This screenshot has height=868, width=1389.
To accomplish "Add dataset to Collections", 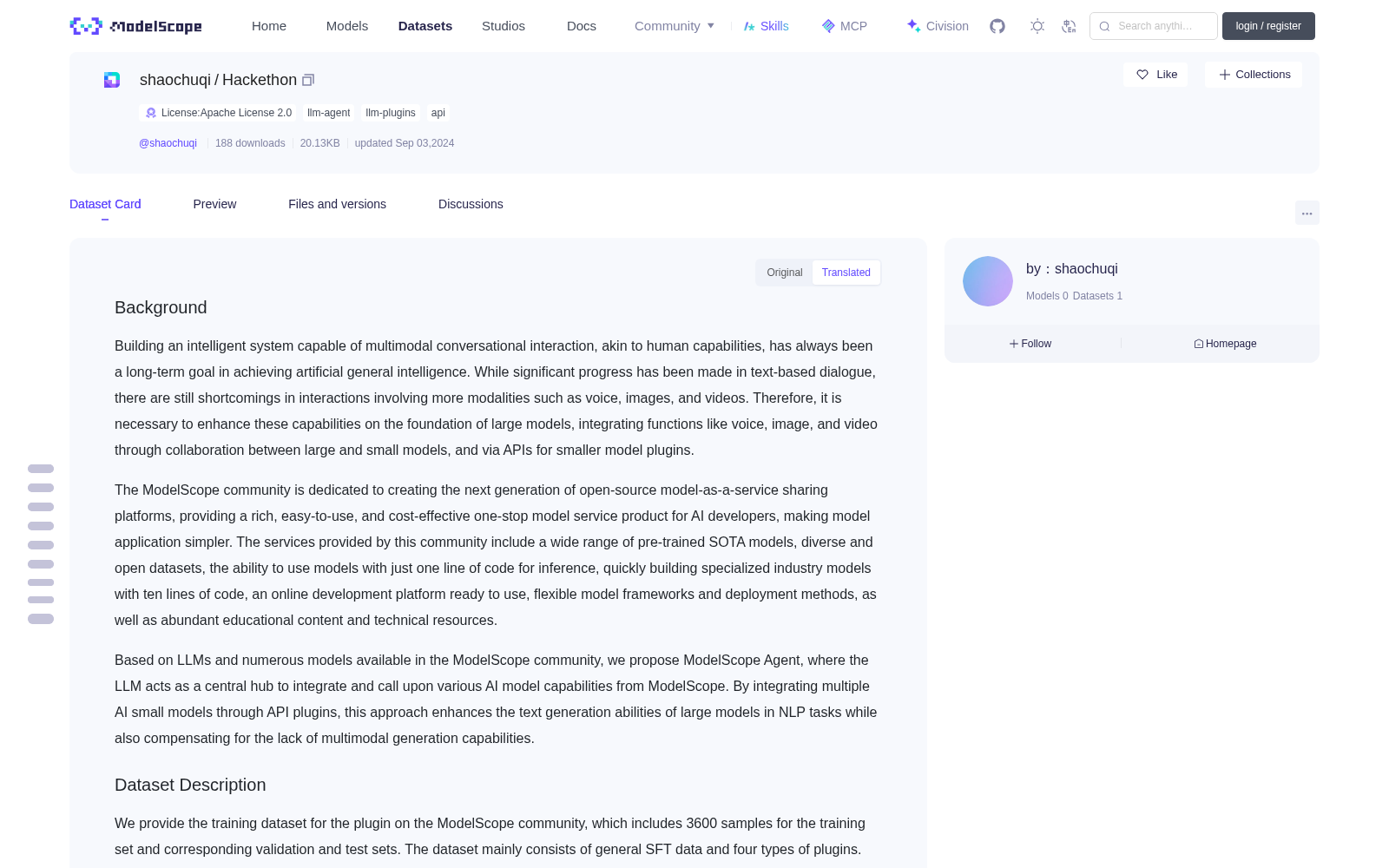I will (x=1254, y=75).
